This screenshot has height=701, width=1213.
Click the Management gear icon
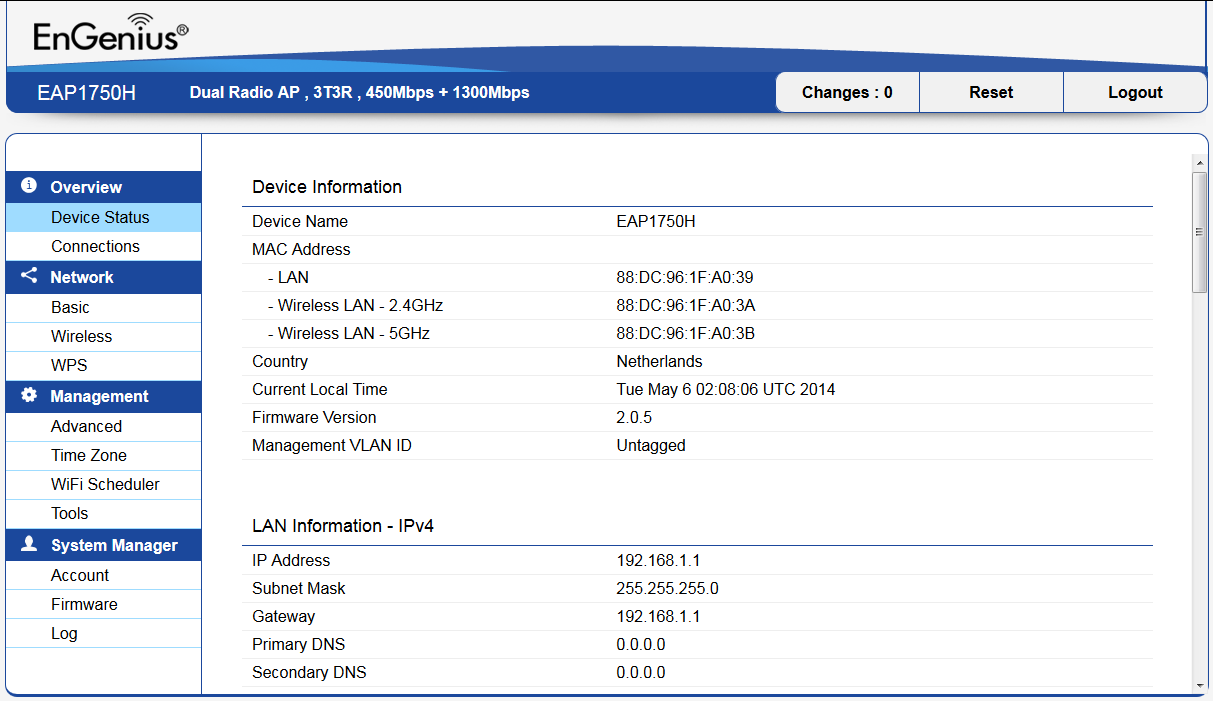click(x=28, y=395)
